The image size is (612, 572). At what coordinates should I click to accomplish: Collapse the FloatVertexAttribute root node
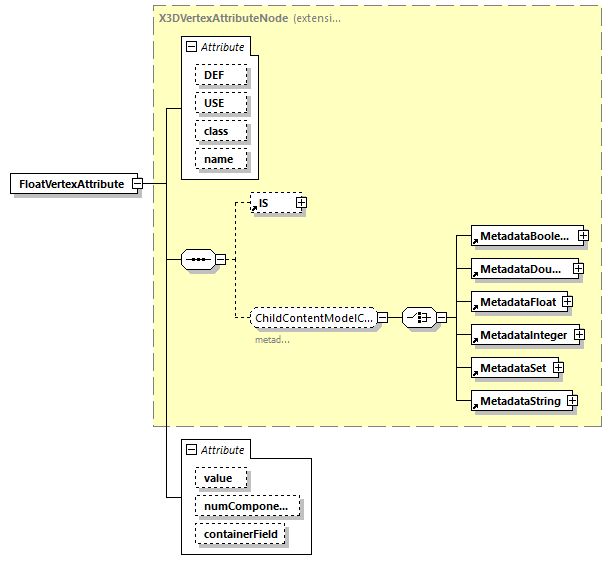[x=137, y=184]
